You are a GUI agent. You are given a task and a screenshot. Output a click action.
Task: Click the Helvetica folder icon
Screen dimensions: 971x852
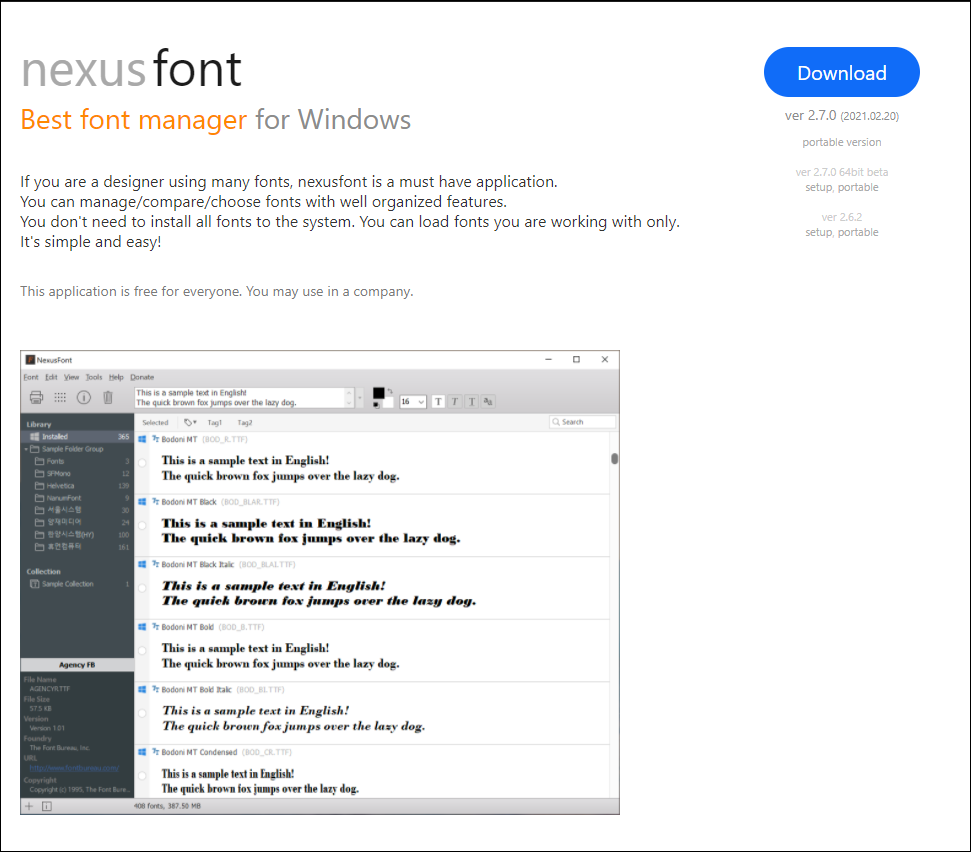click(x=40, y=485)
